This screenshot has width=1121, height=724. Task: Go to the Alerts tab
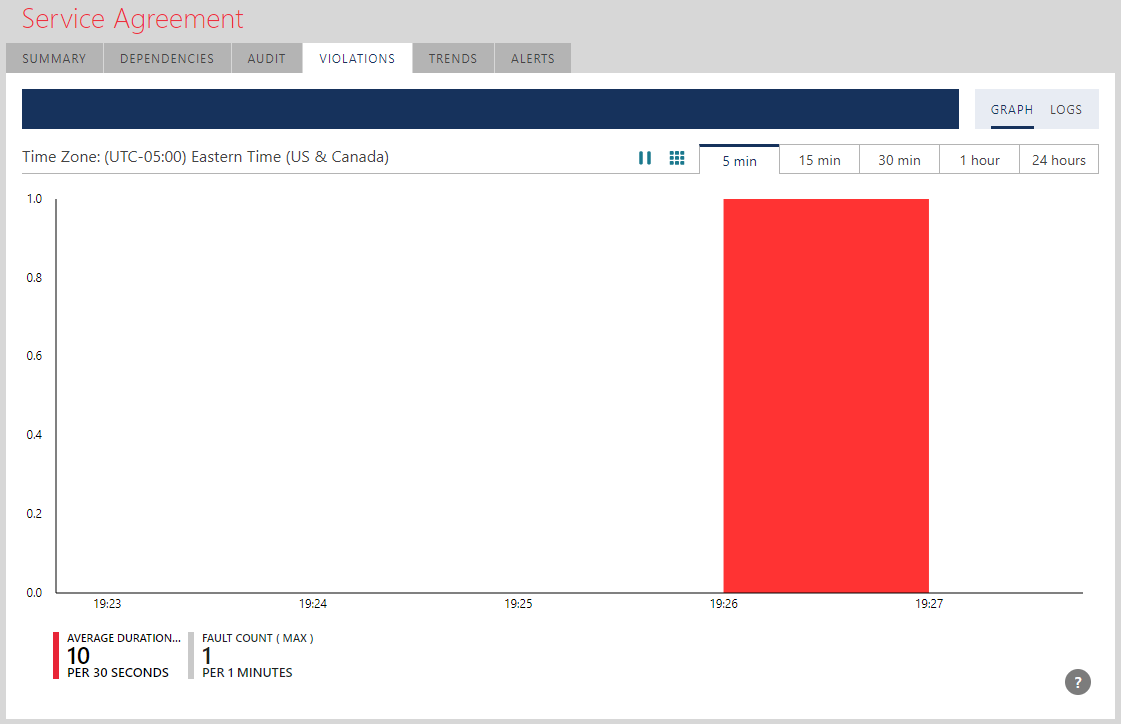533,59
